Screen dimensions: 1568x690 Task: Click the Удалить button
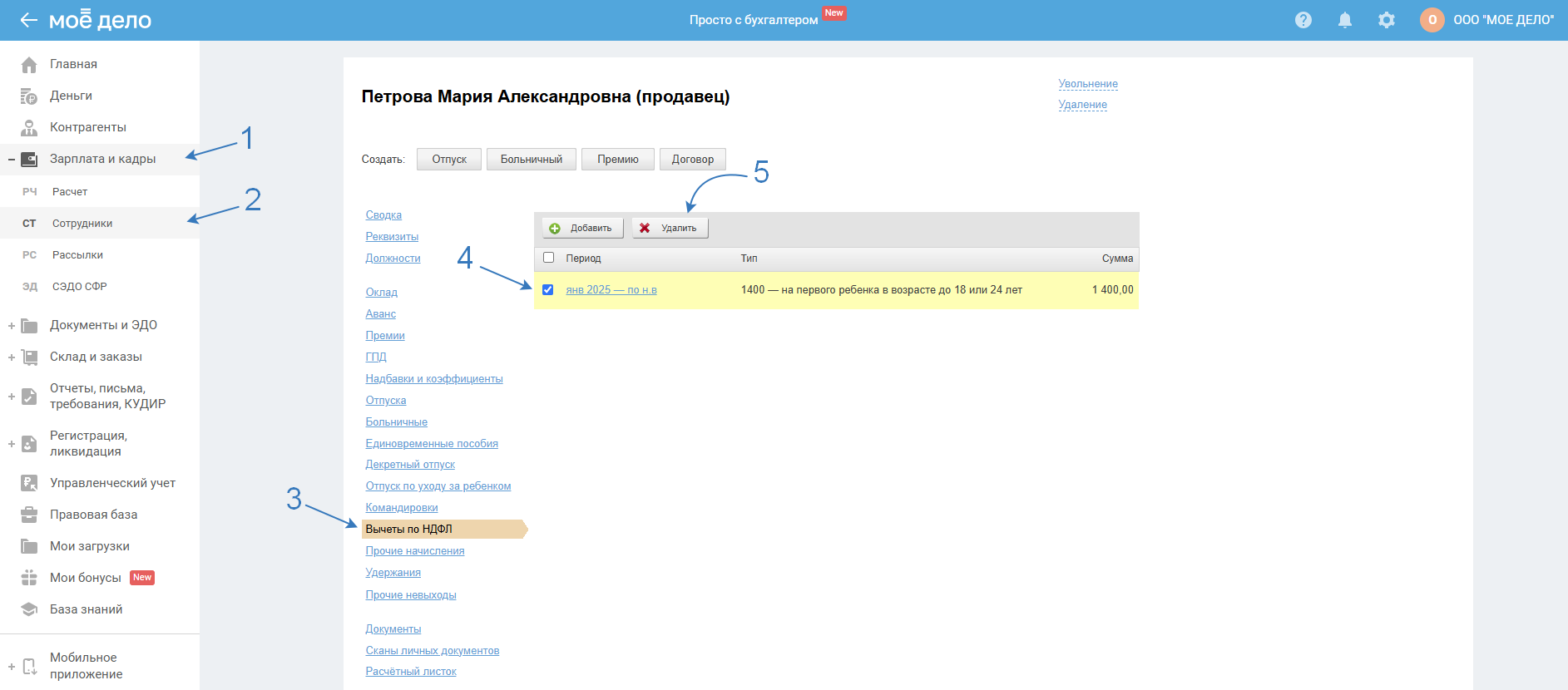tap(670, 228)
